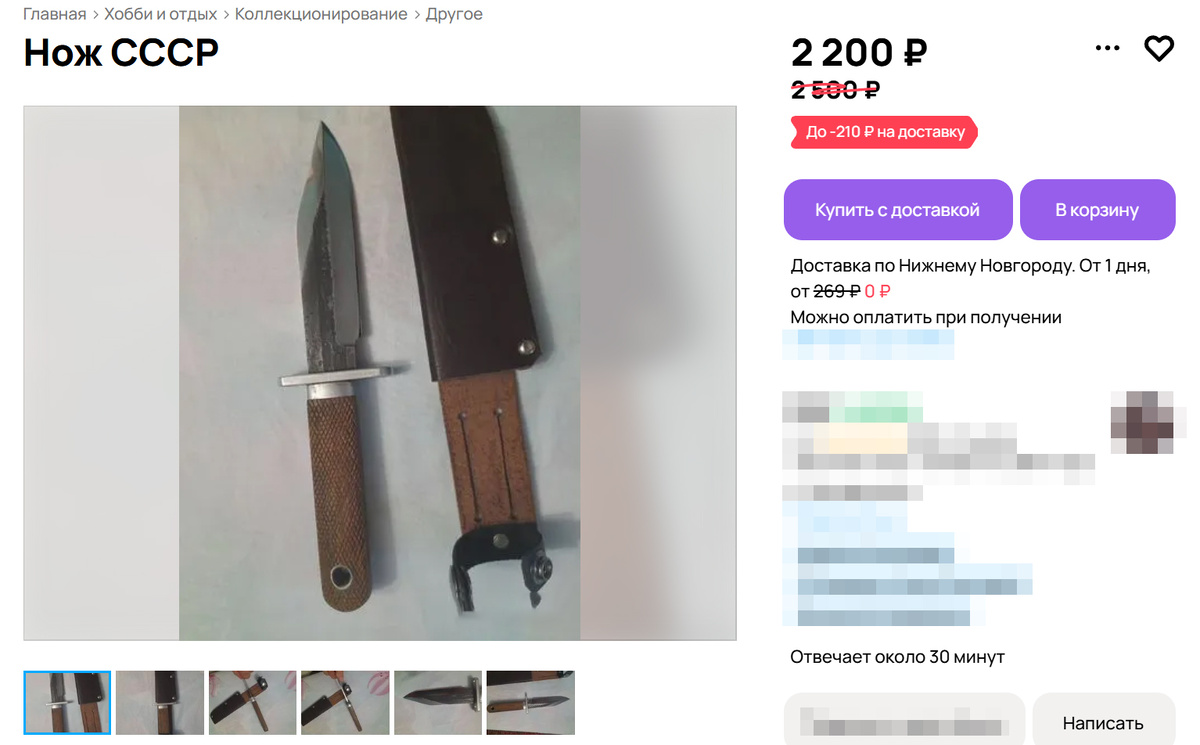The width and height of the screenshot is (1200, 745).
Task: Click Купить с доставкой button
Action: click(898, 210)
